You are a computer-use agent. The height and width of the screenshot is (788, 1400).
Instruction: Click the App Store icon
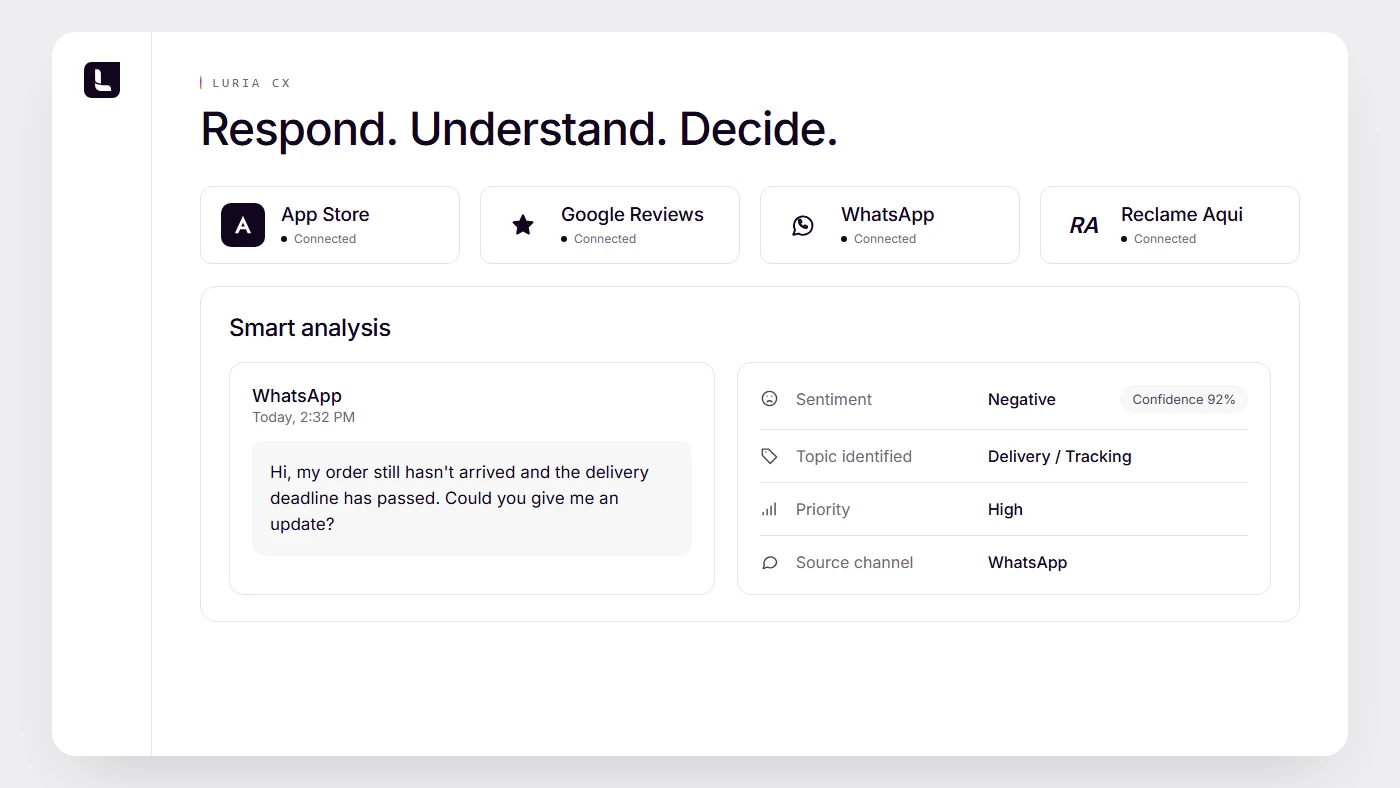(x=243, y=225)
